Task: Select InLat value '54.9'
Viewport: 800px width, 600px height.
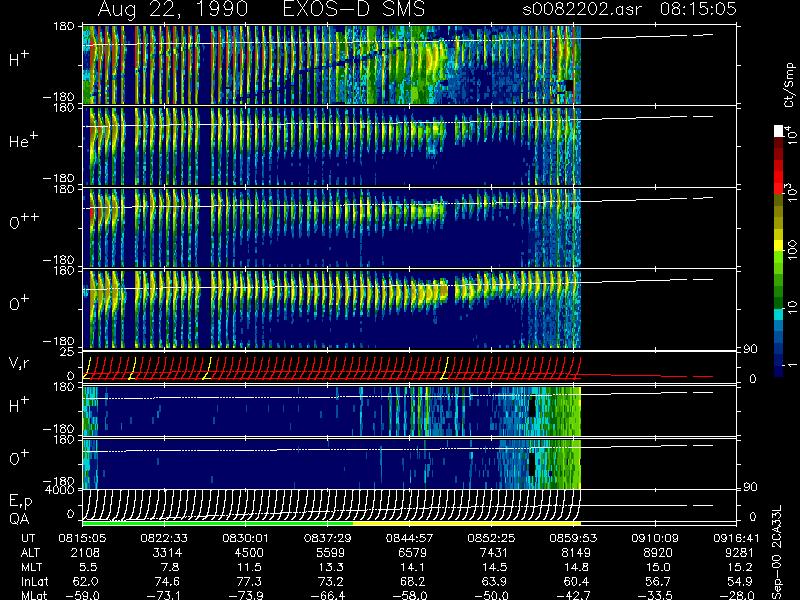Action: (x=740, y=581)
